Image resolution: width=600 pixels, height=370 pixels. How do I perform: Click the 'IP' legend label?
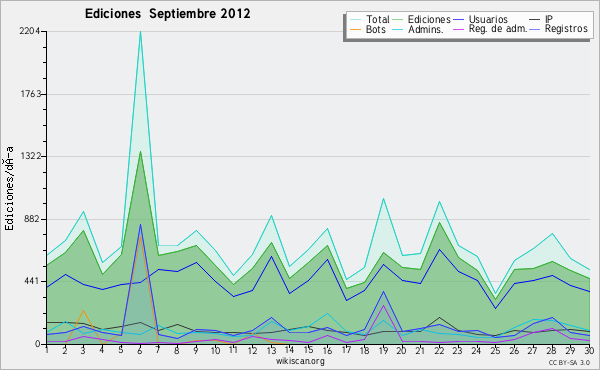coord(549,19)
